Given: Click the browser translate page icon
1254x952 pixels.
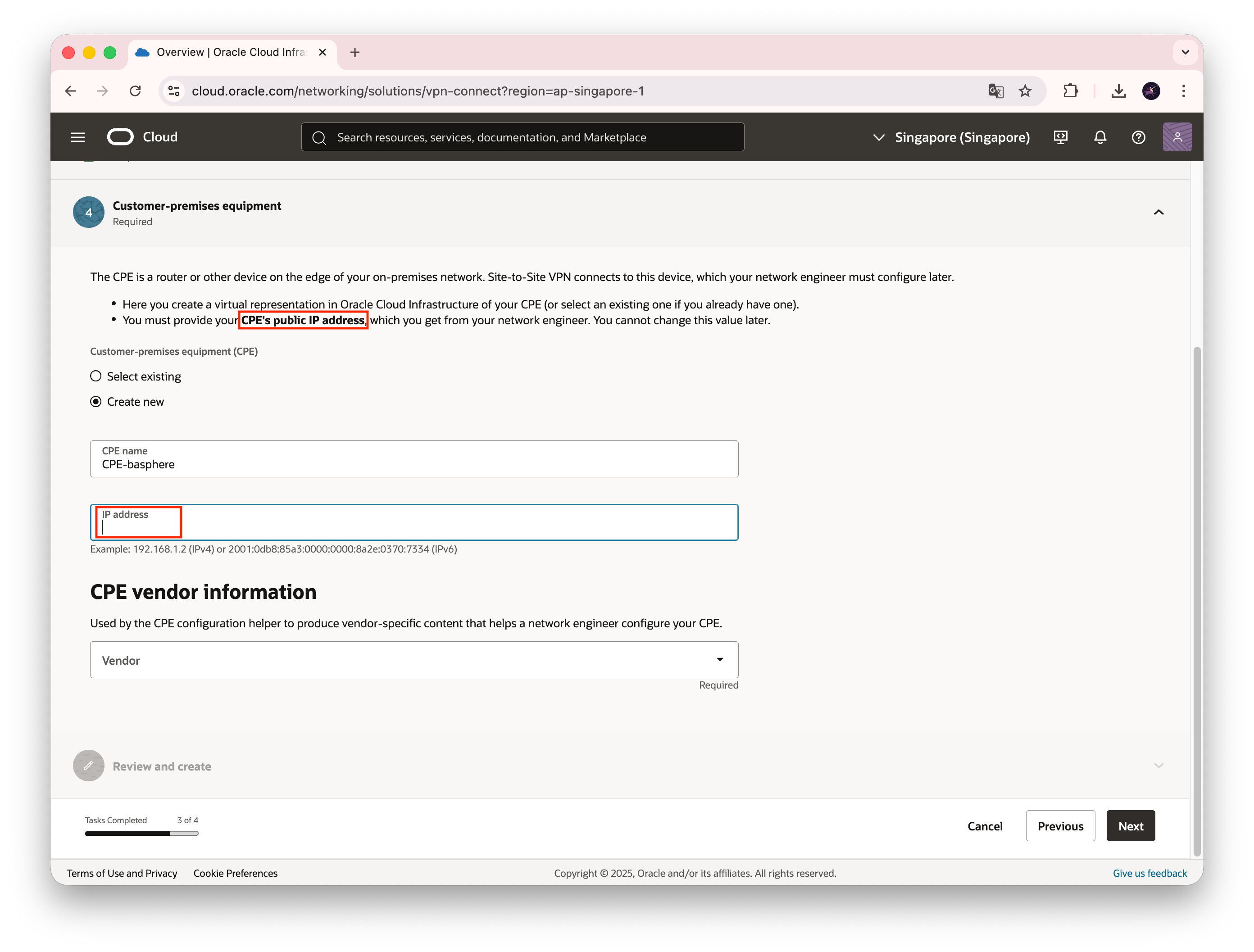Looking at the screenshot, I should pos(995,91).
